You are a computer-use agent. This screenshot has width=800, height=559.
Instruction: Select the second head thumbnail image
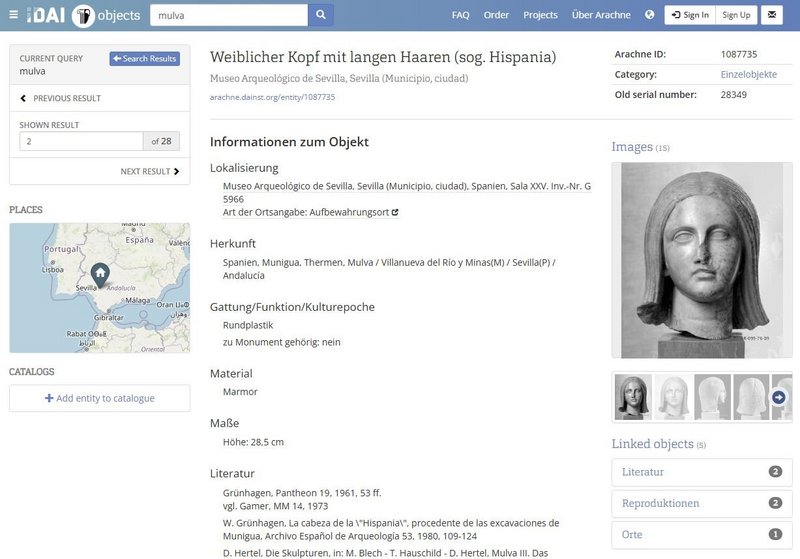(672, 397)
